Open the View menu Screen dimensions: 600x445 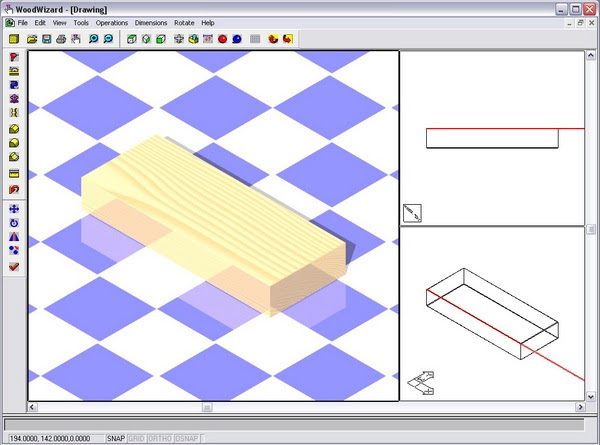pos(59,23)
